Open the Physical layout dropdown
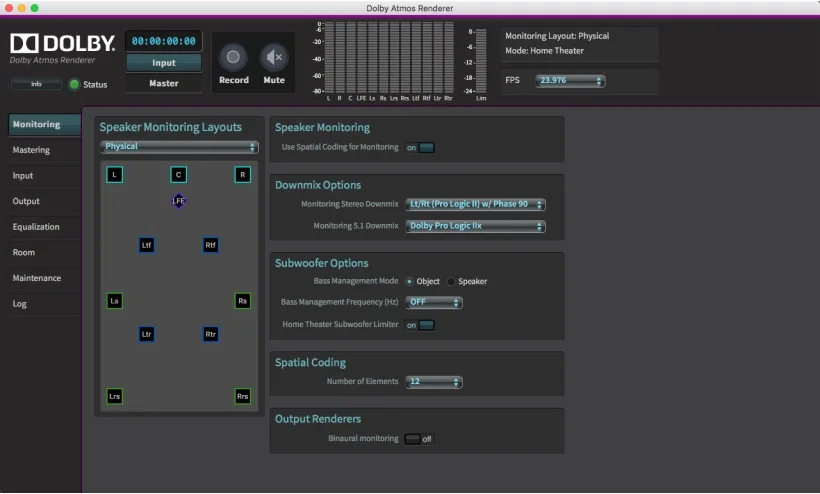Image resolution: width=820 pixels, height=494 pixels. point(179,147)
